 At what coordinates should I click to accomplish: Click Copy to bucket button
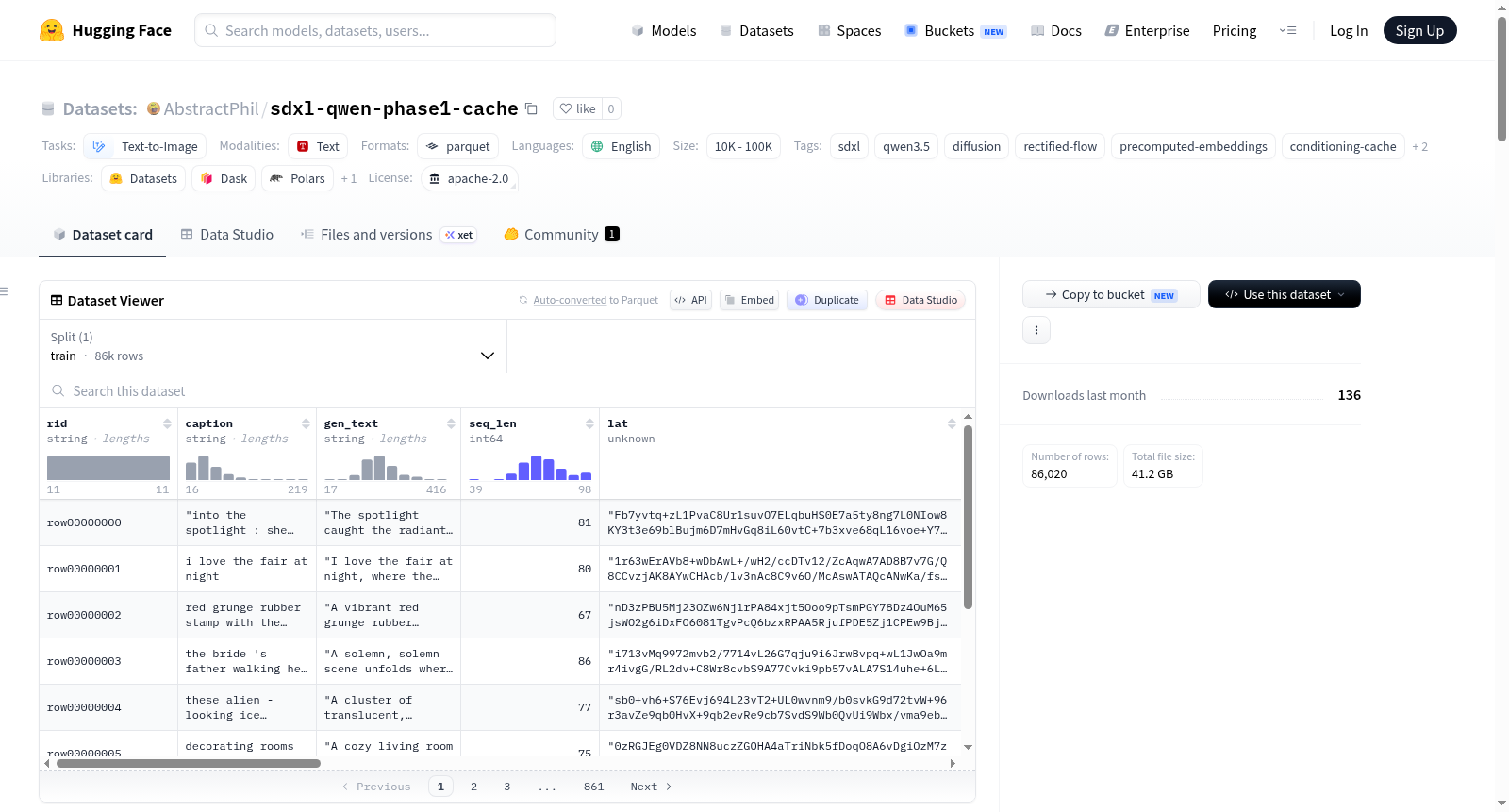pyautogui.click(x=1111, y=294)
